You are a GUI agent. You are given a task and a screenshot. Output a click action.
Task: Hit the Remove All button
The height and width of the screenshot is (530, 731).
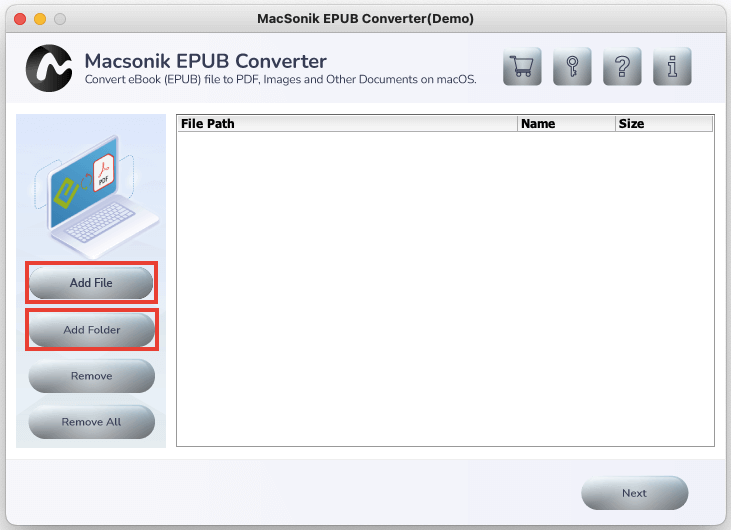(91, 422)
